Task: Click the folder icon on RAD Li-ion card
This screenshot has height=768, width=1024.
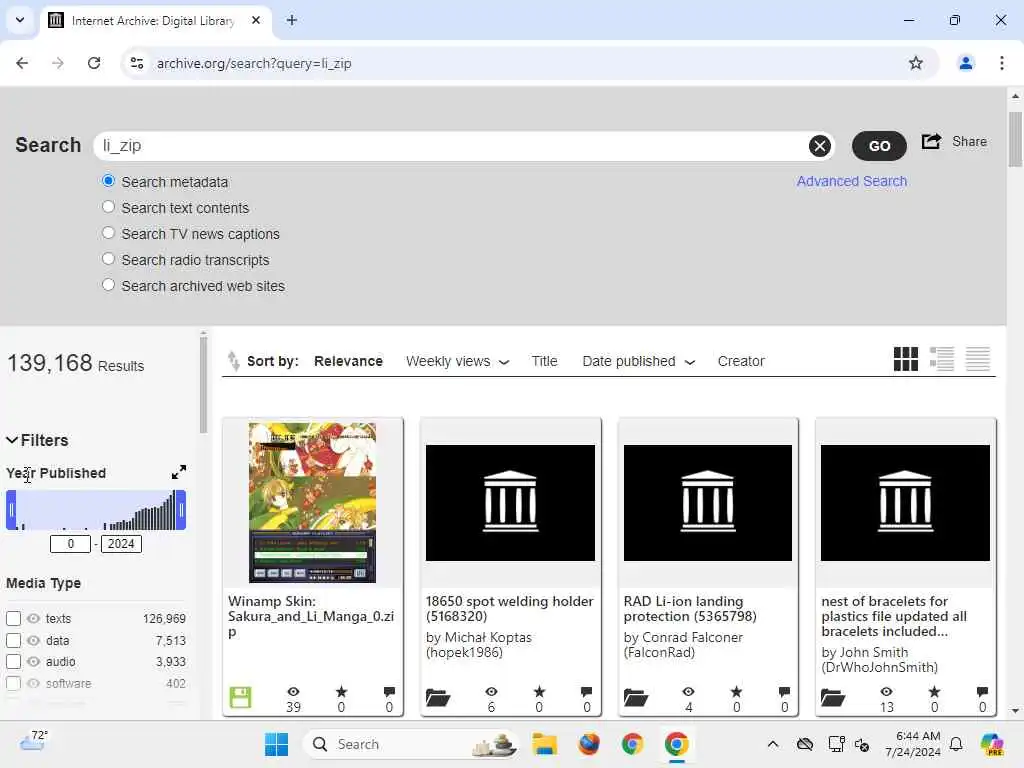Action: (635, 697)
